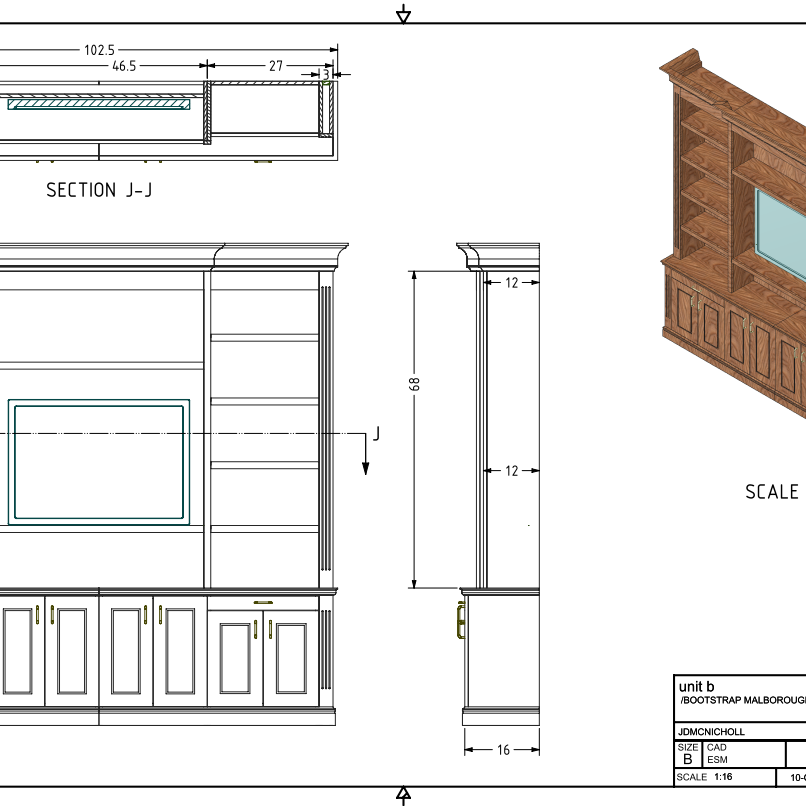Image resolution: width=806 pixels, height=806 pixels.
Task: Click the bottom center border arrow marker
Action: click(x=403, y=795)
